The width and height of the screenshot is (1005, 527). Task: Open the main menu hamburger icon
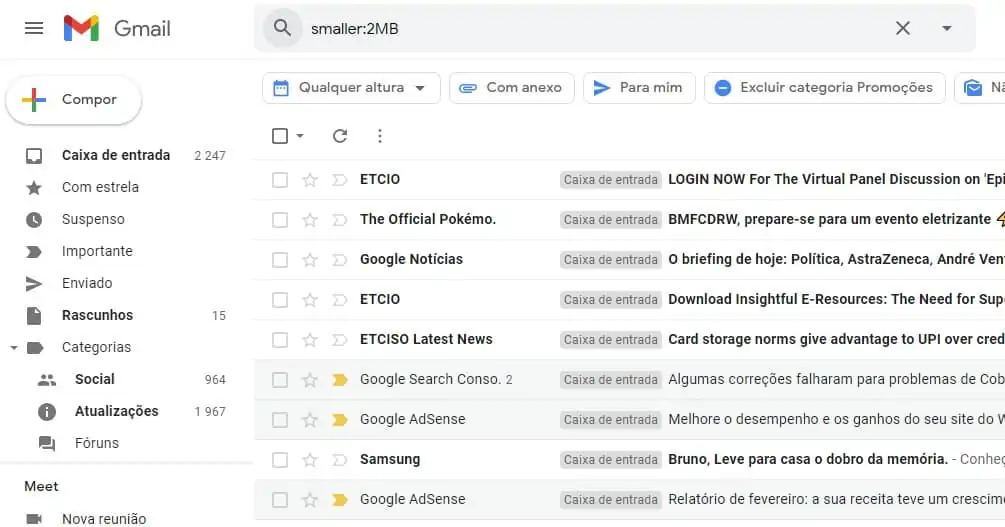[x=34, y=28]
